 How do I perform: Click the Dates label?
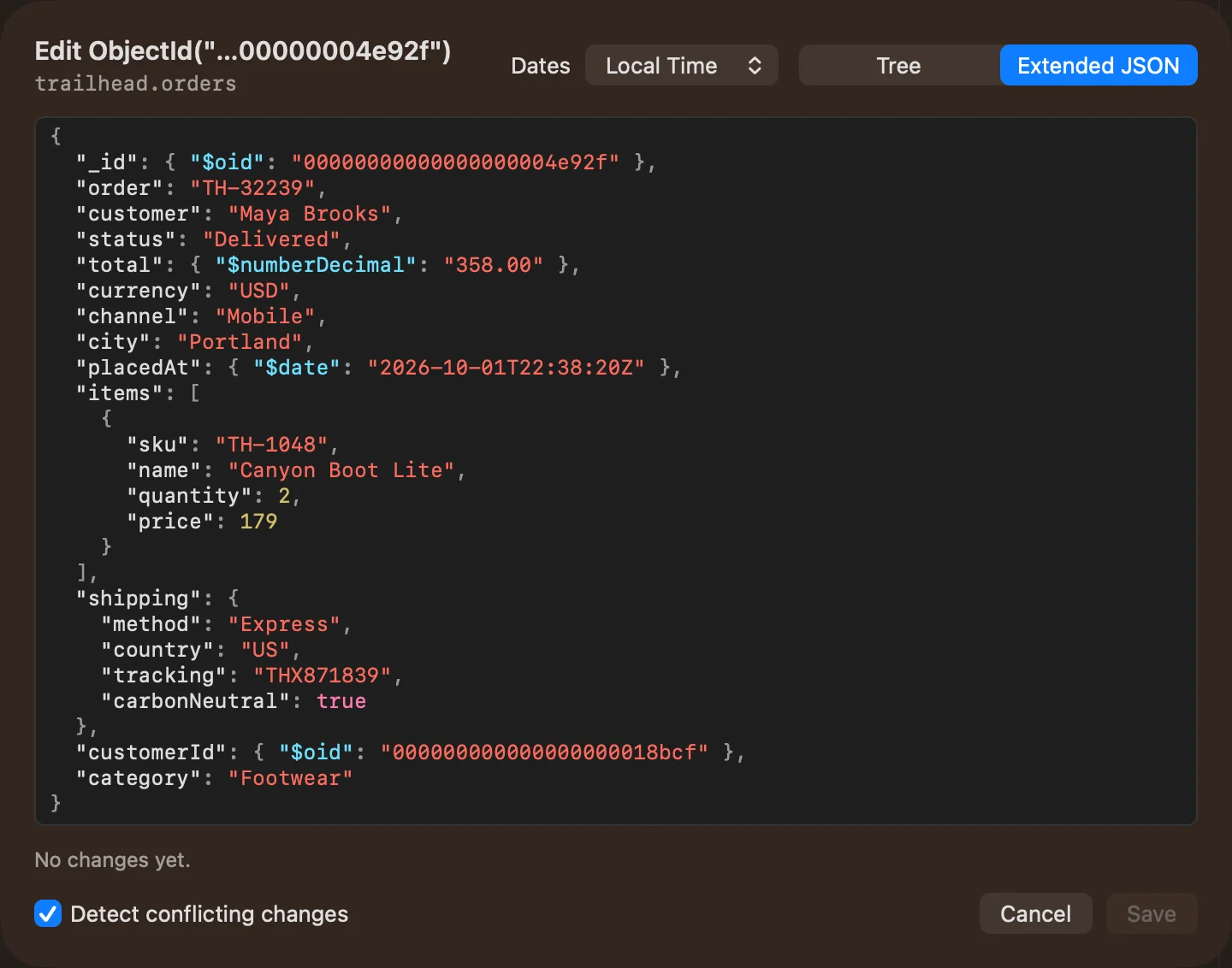541,66
